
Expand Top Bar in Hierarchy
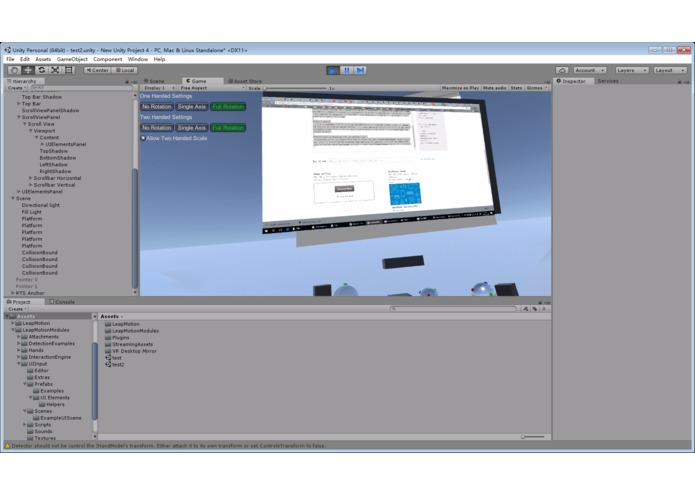(x=19, y=104)
